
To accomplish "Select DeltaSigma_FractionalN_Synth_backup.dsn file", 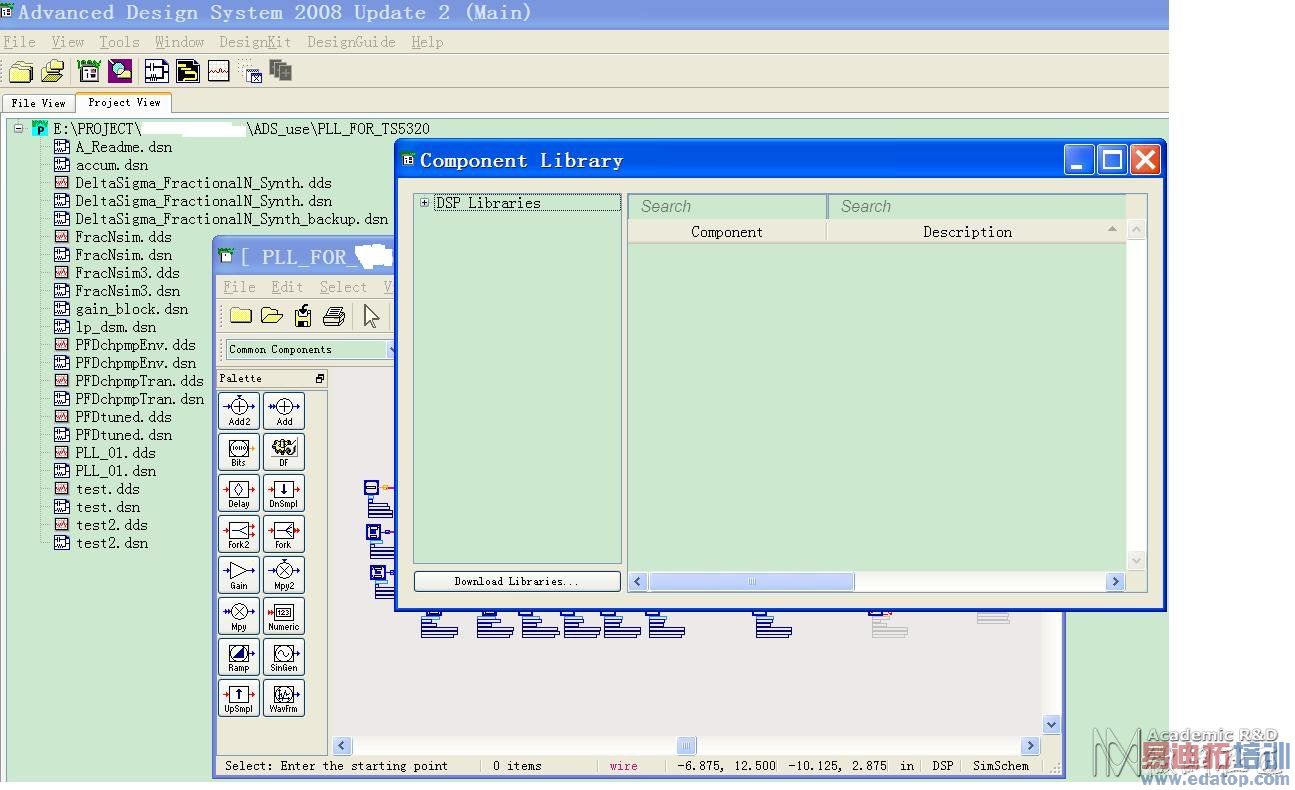I will coord(232,219).
